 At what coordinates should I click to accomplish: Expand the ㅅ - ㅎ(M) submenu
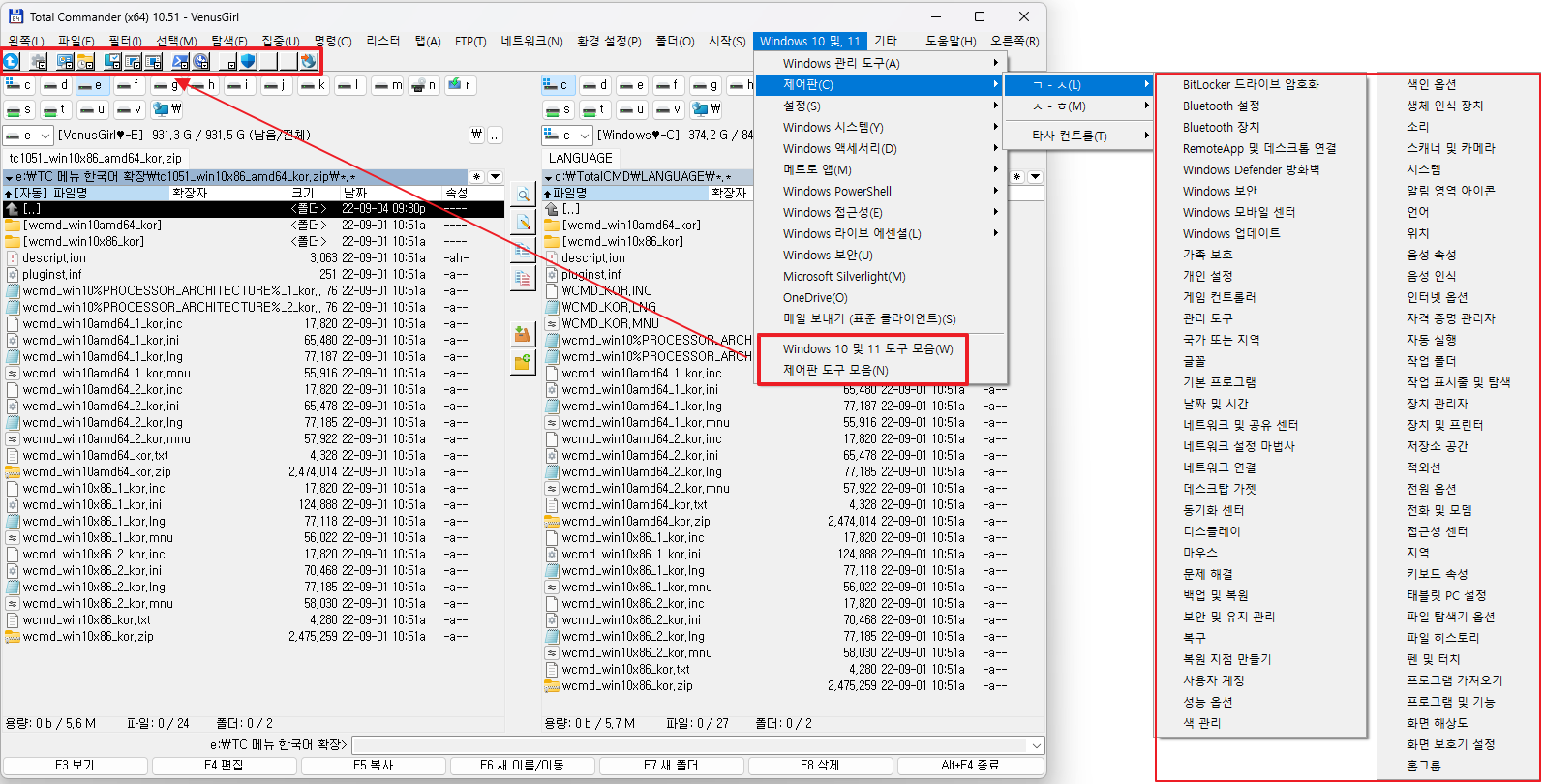[x=1079, y=106]
